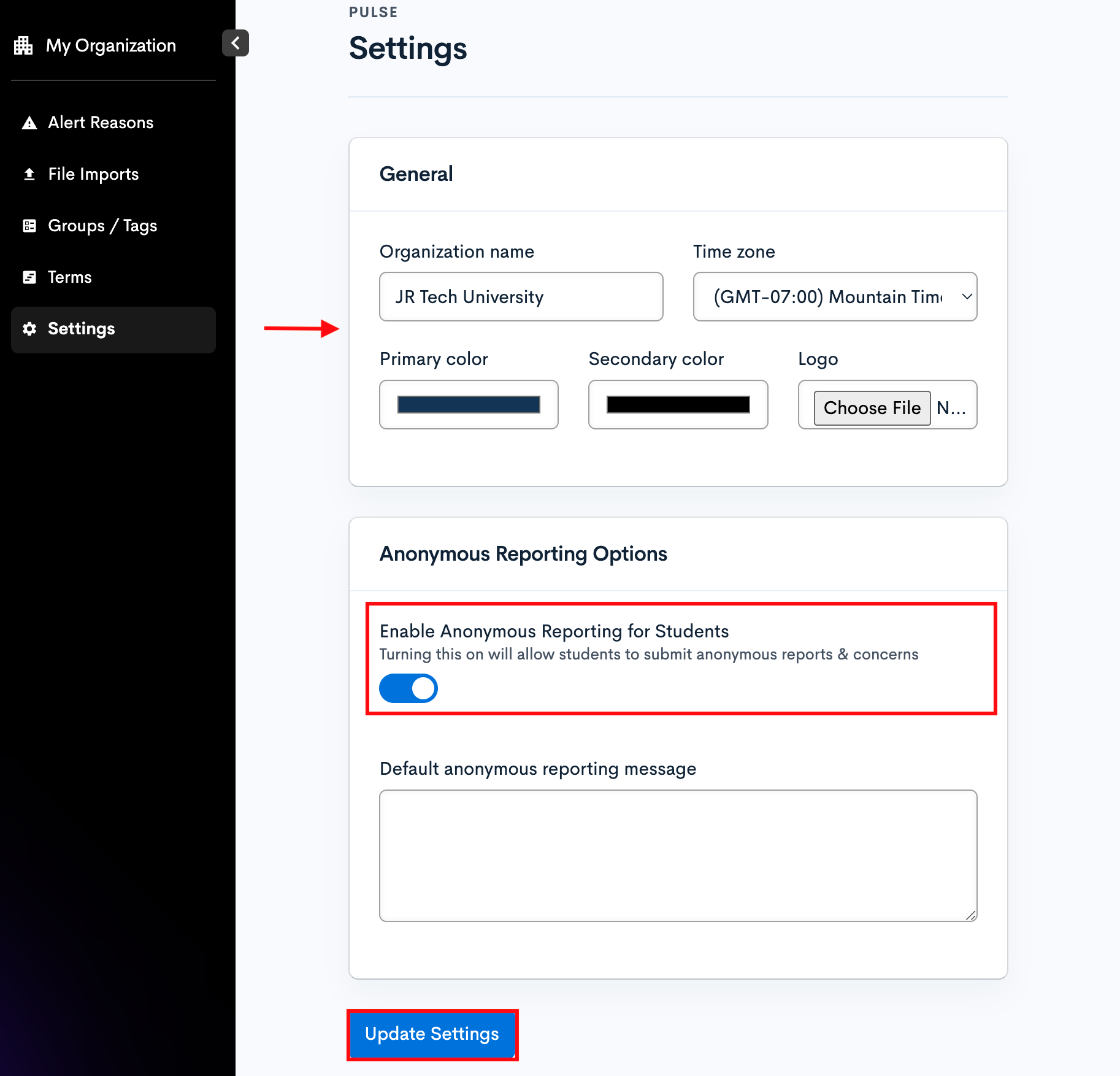Click the Alert Reasons warning triangle icon
Screen dimensions: 1120x1076
[x=29, y=123]
